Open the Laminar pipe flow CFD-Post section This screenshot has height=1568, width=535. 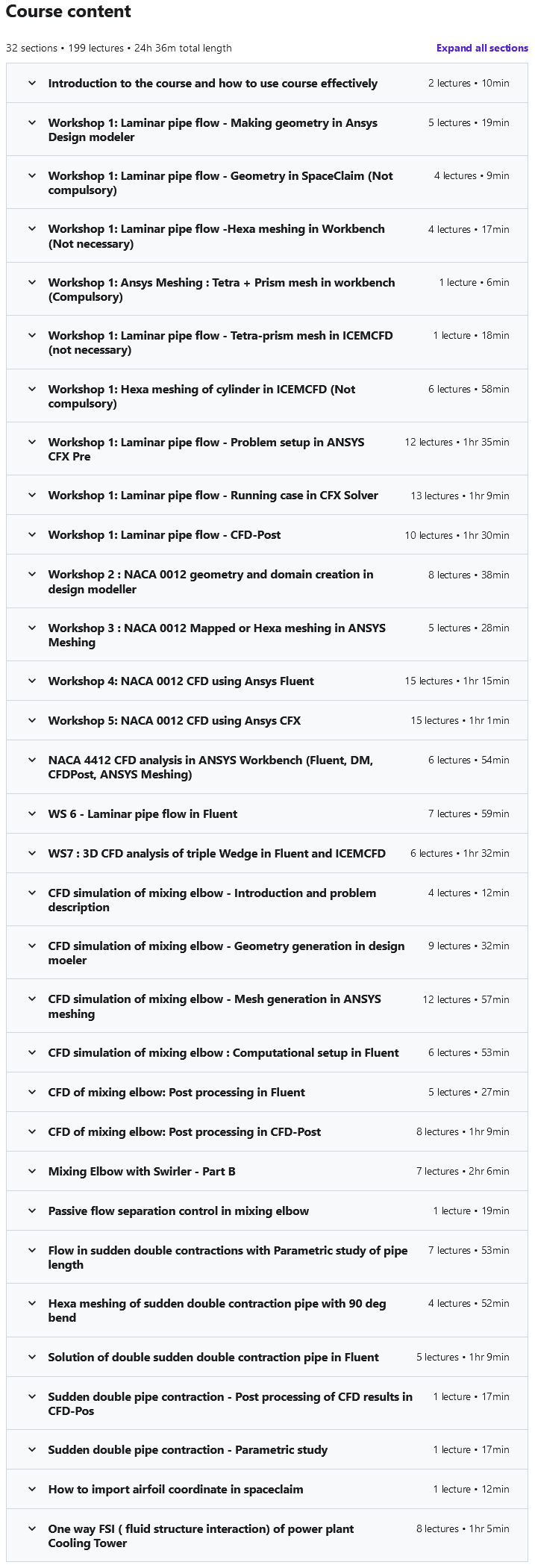point(32,534)
